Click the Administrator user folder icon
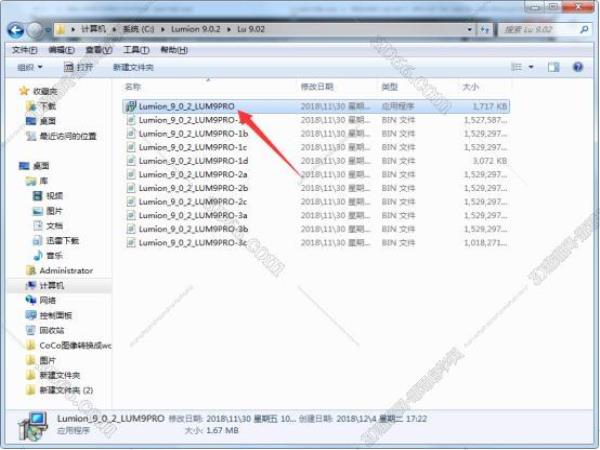The image size is (600, 450). click(31, 270)
